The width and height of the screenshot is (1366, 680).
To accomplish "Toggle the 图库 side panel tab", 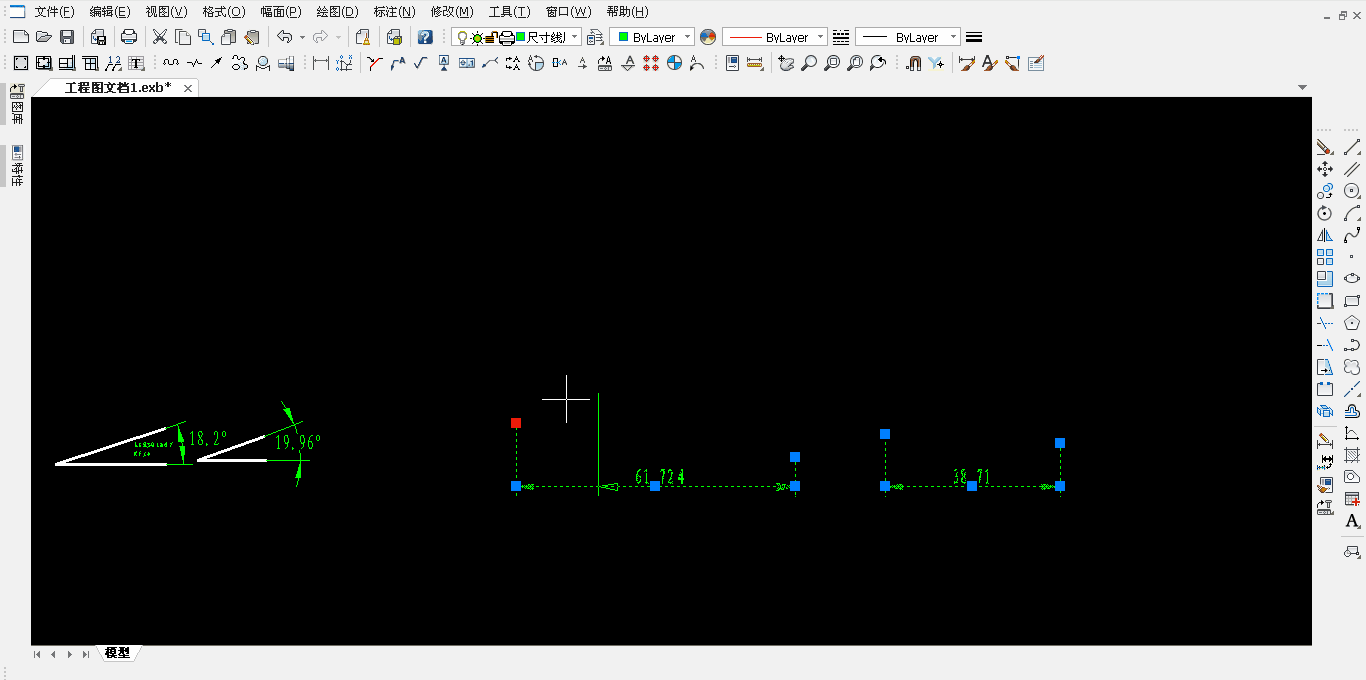I will click(17, 105).
